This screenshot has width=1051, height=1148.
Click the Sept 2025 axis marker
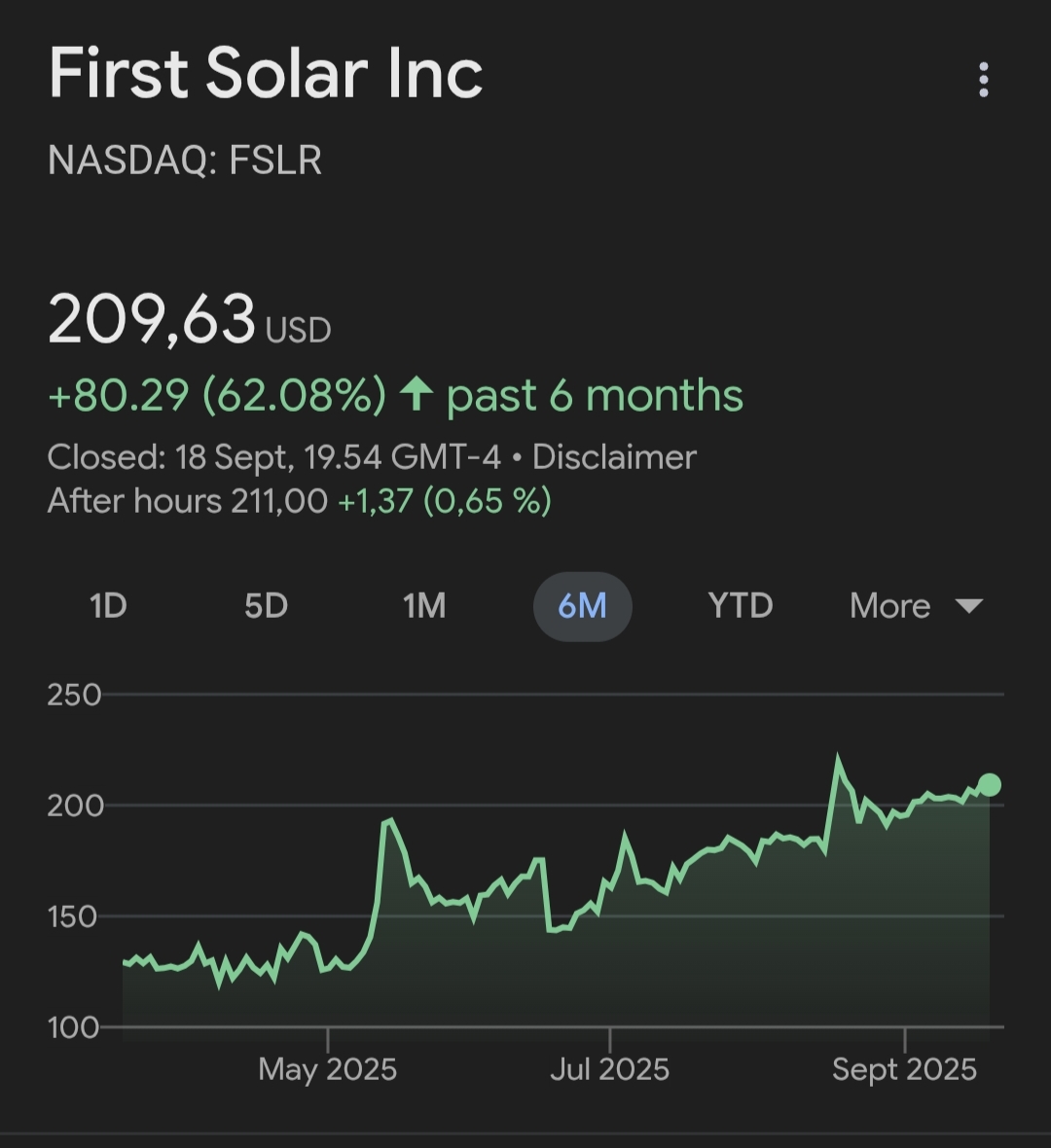coord(904,1070)
